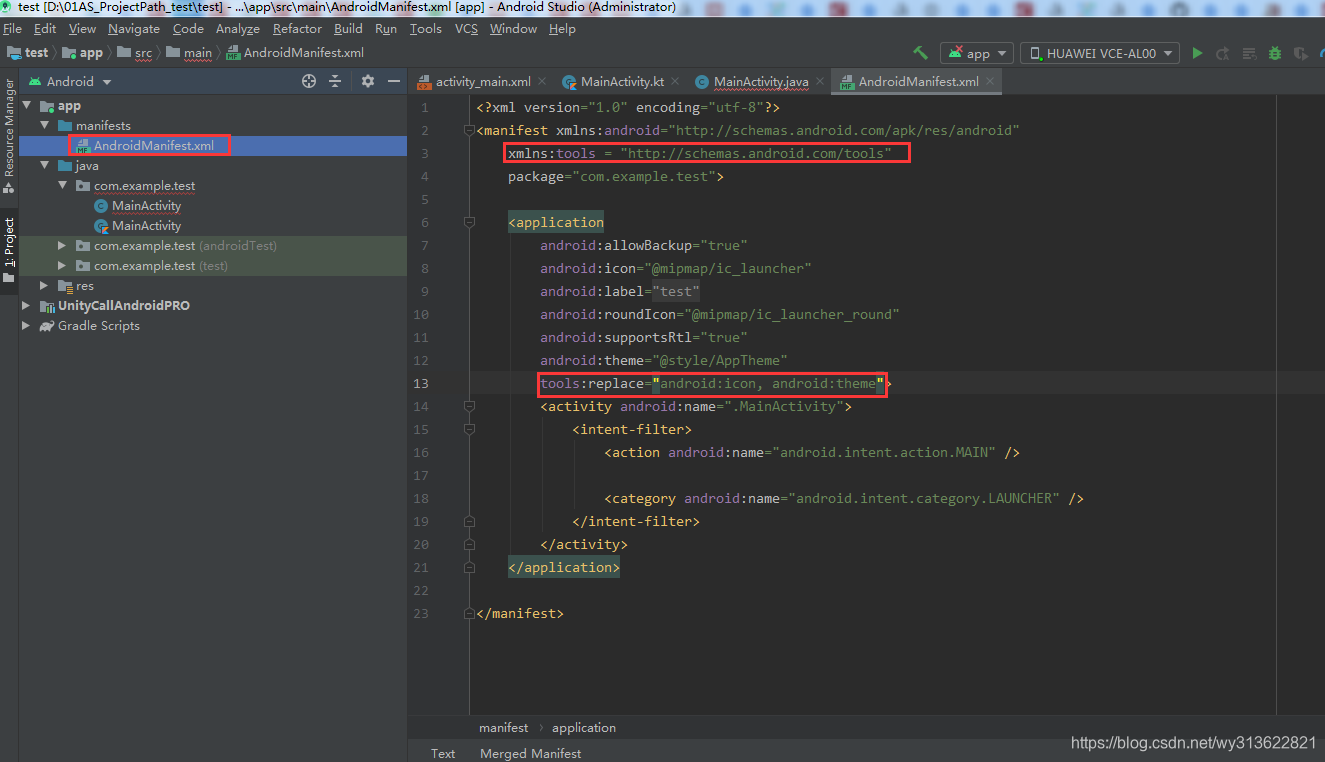Open the View menu
This screenshot has width=1325, height=762.
coord(82,29)
